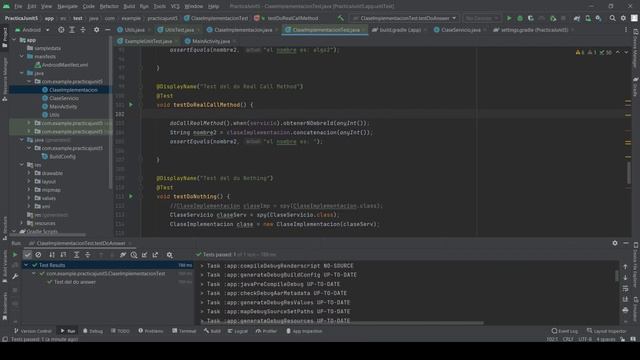Expand the drawable folder
This screenshot has width=640, height=360.
coord(29,173)
